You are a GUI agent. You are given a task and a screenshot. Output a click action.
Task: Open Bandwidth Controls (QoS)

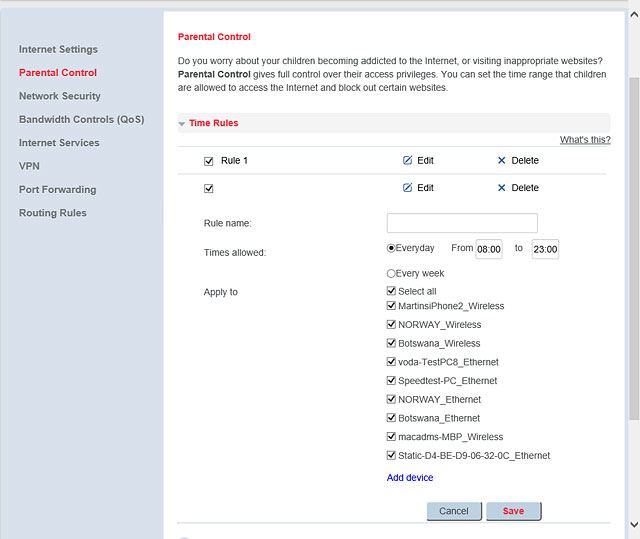click(82, 120)
